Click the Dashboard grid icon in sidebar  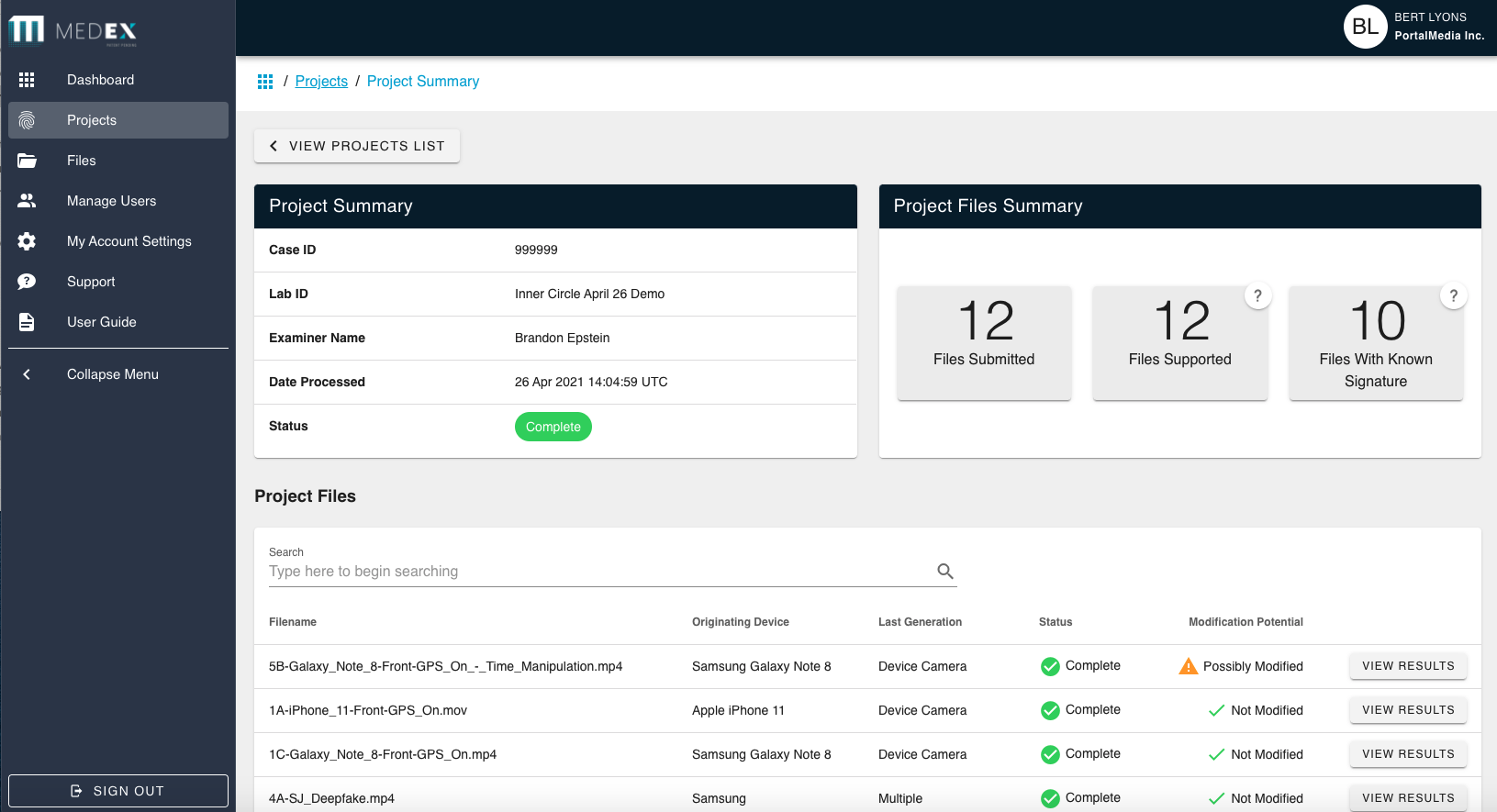click(x=27, y=80)
